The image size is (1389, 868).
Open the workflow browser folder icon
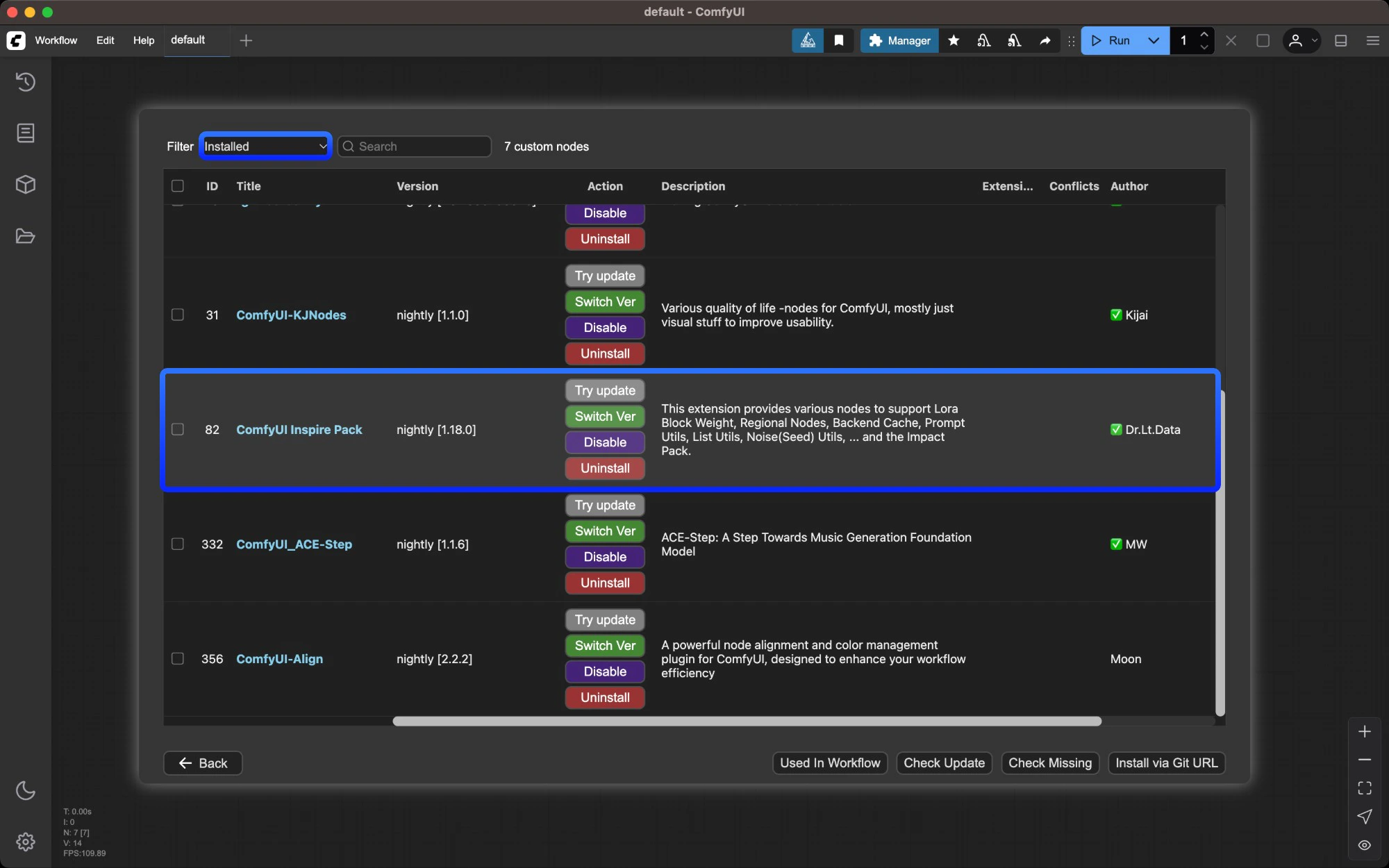click(x=26, y=237)
